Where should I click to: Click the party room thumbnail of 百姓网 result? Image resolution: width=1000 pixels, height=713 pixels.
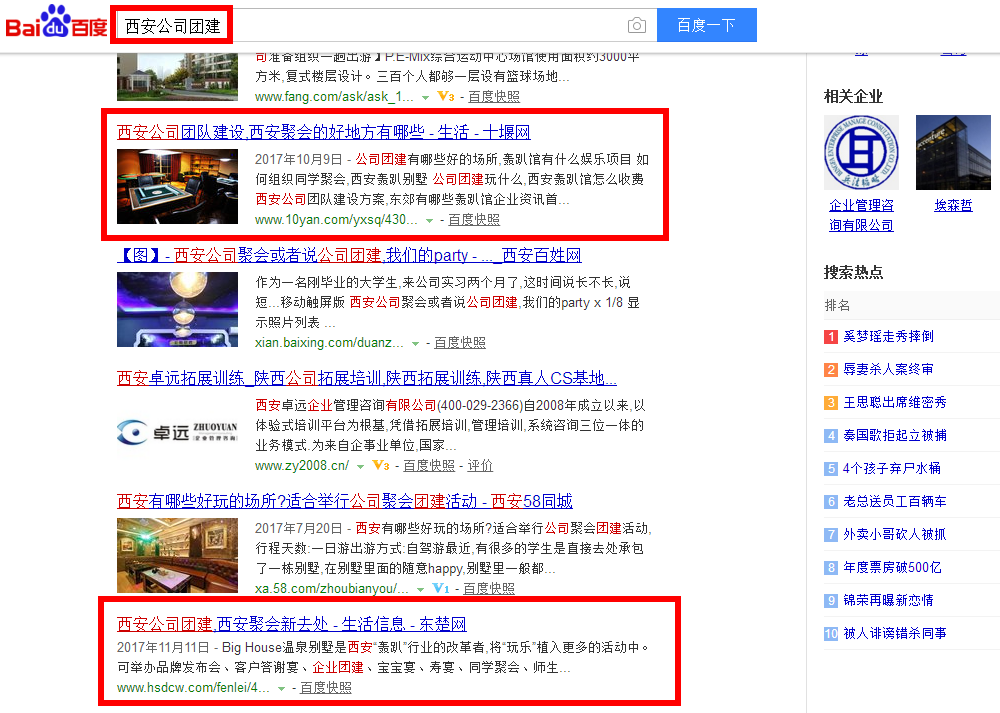point(177,309)
